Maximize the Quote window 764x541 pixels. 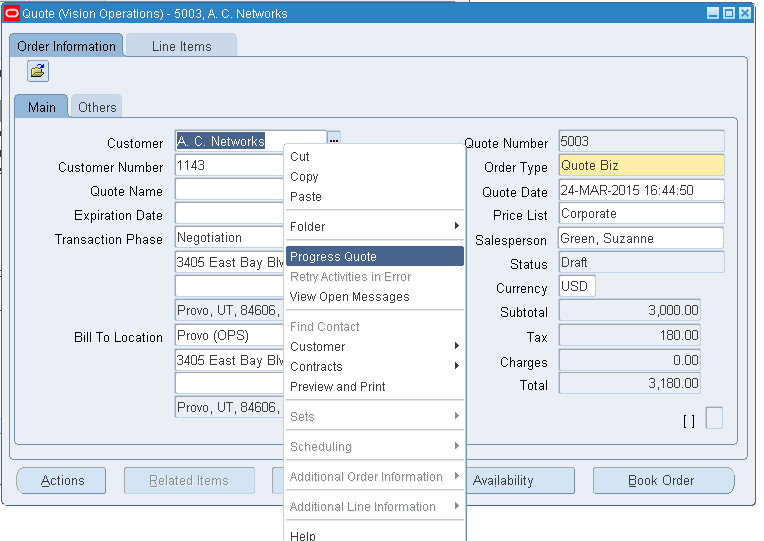729,13
